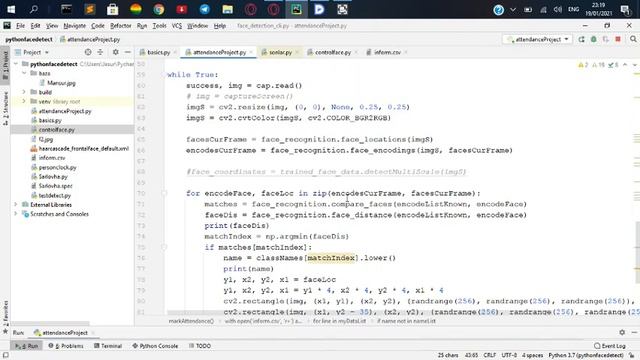Switch to the inform.csv tab
The image size is (640, 360).
pos(387,52)
